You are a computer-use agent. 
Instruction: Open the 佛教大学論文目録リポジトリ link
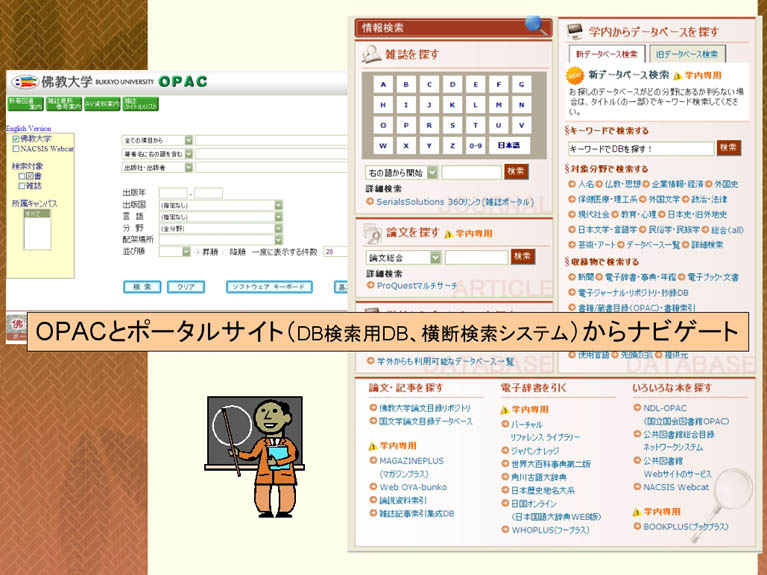click(x=425, y=408)
